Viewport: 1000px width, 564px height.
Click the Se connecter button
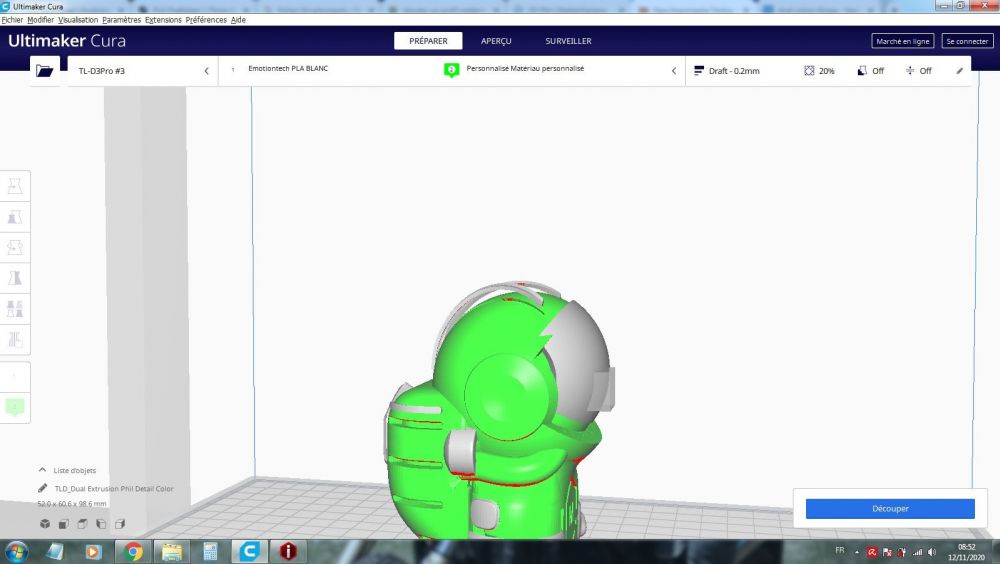coord(967,41)
